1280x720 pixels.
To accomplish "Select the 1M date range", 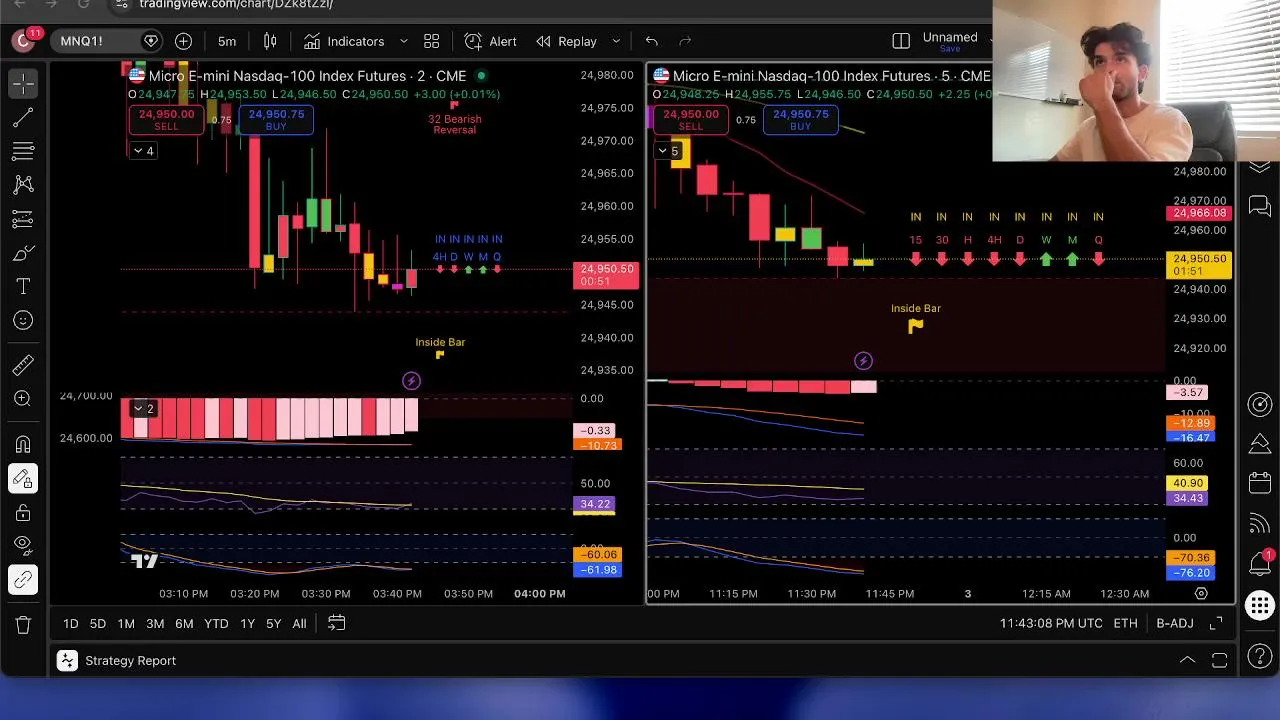I will 126,623.
